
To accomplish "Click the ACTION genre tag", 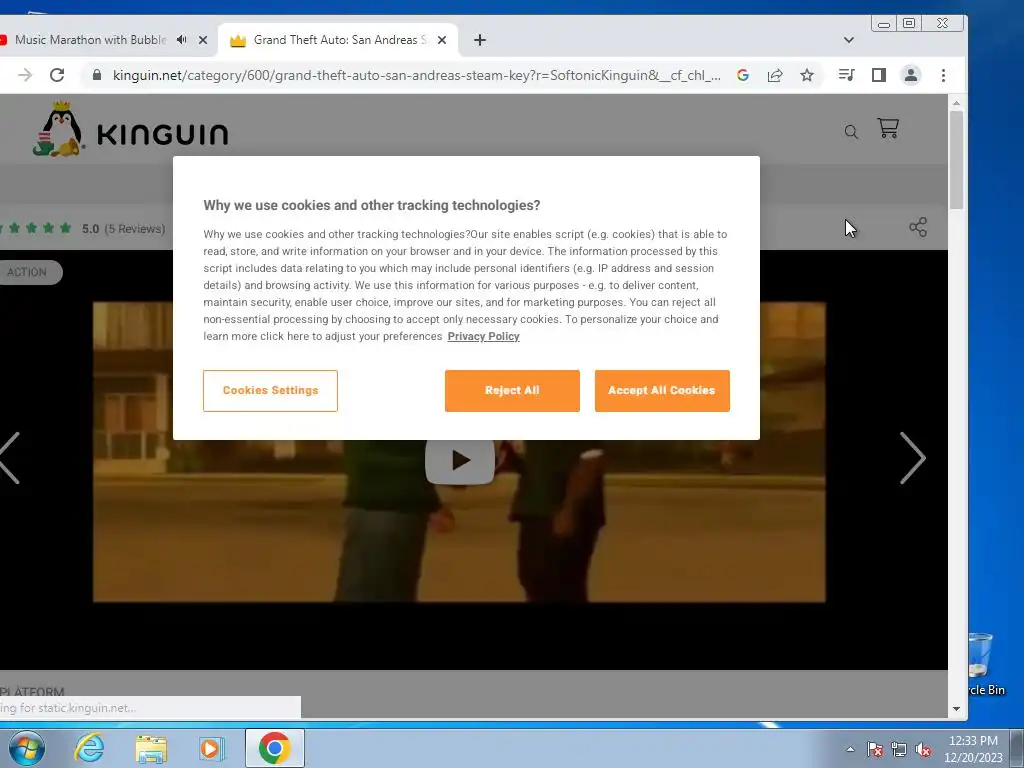I will coord(27,272).
